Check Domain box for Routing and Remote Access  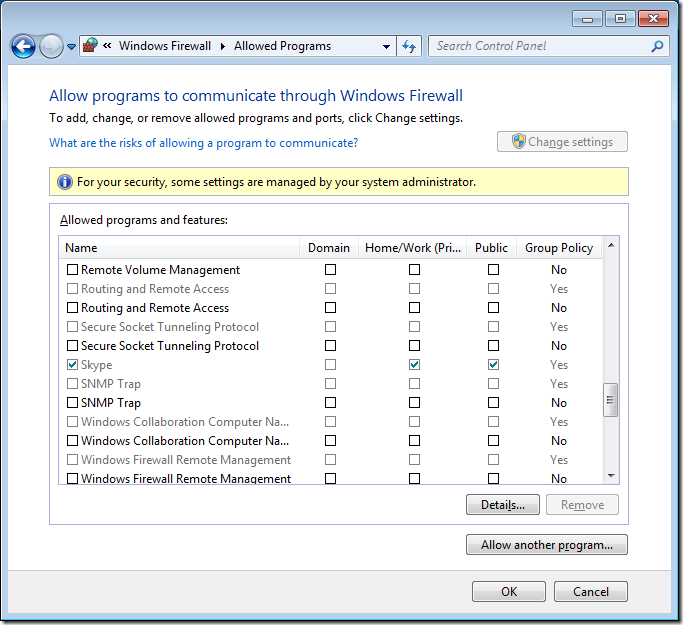tap(330, 308)
